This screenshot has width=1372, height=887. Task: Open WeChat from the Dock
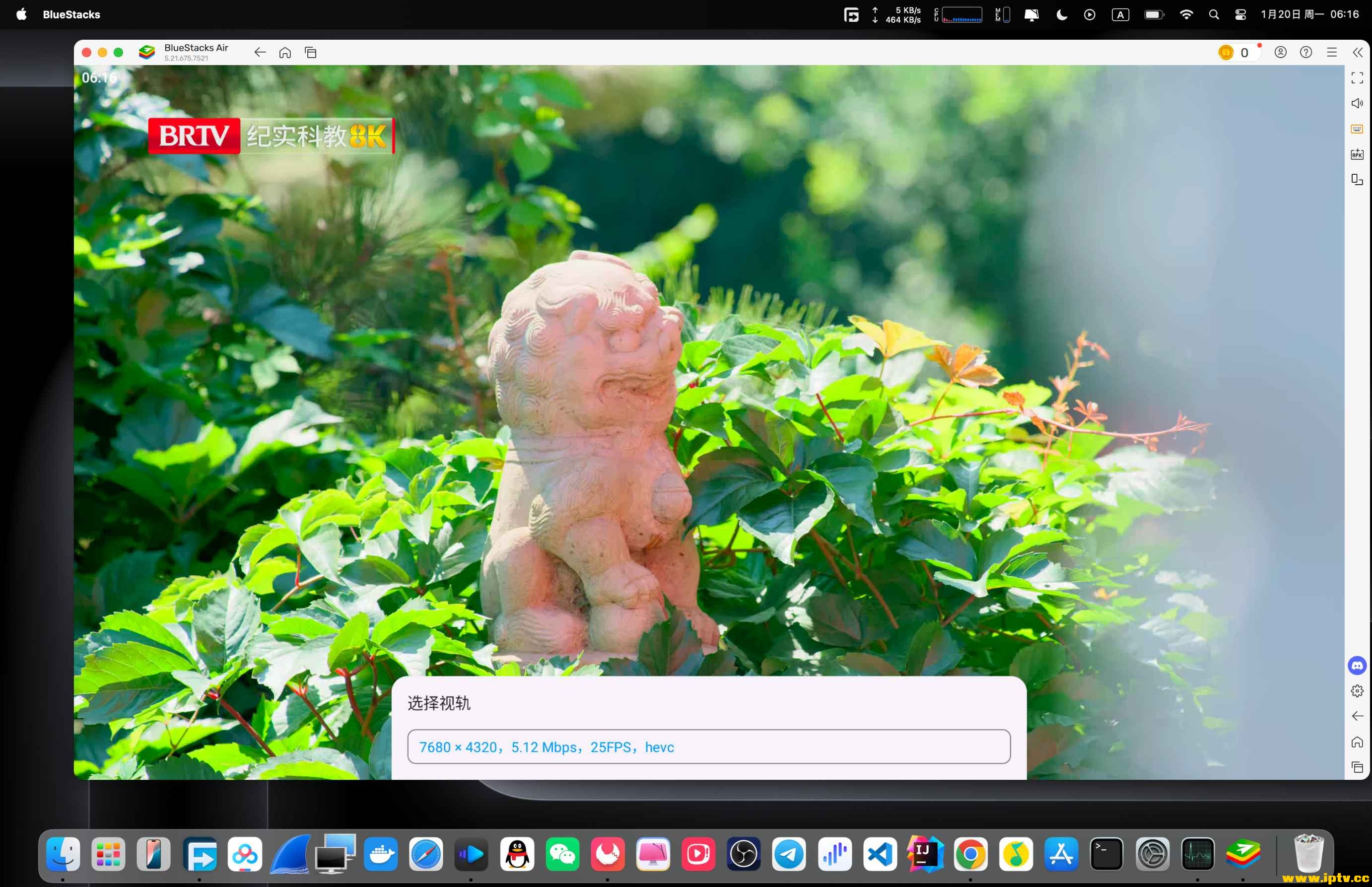click(562, 854)
